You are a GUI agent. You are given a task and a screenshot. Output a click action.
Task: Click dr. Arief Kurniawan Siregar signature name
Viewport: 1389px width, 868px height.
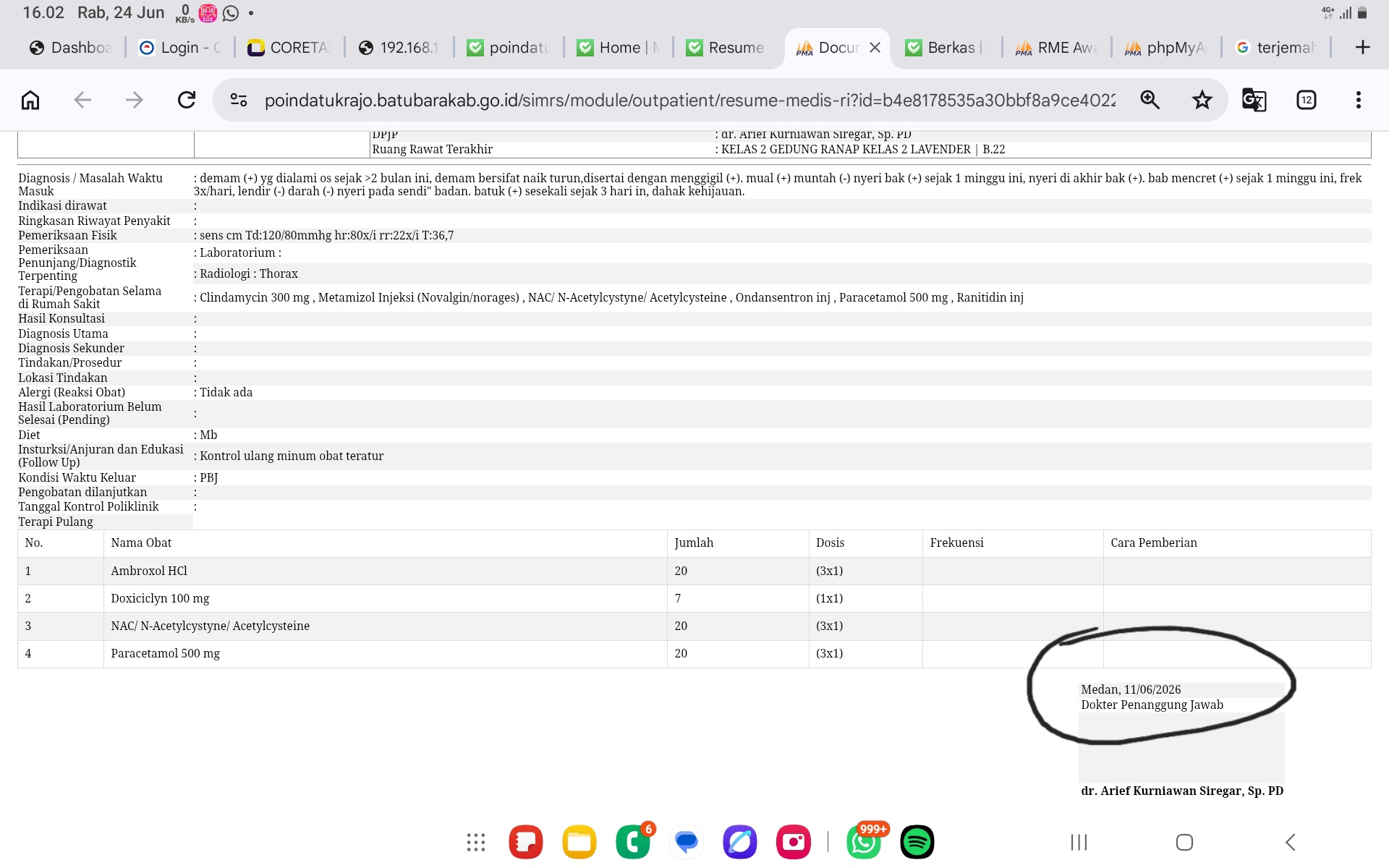pyautogui.click(x=1182, y=791)
